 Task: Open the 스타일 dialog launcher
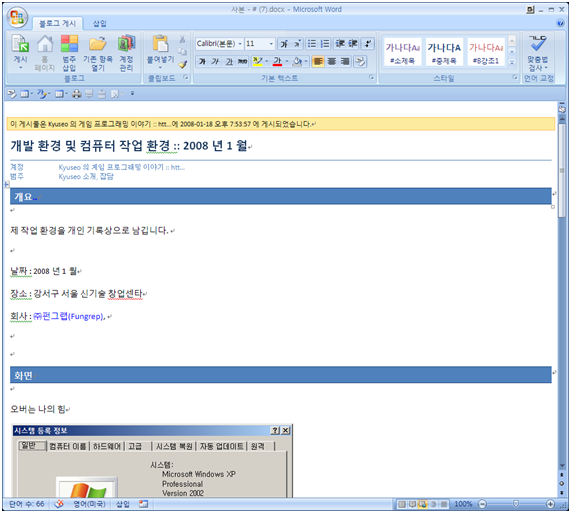click(x=515, y=78)
